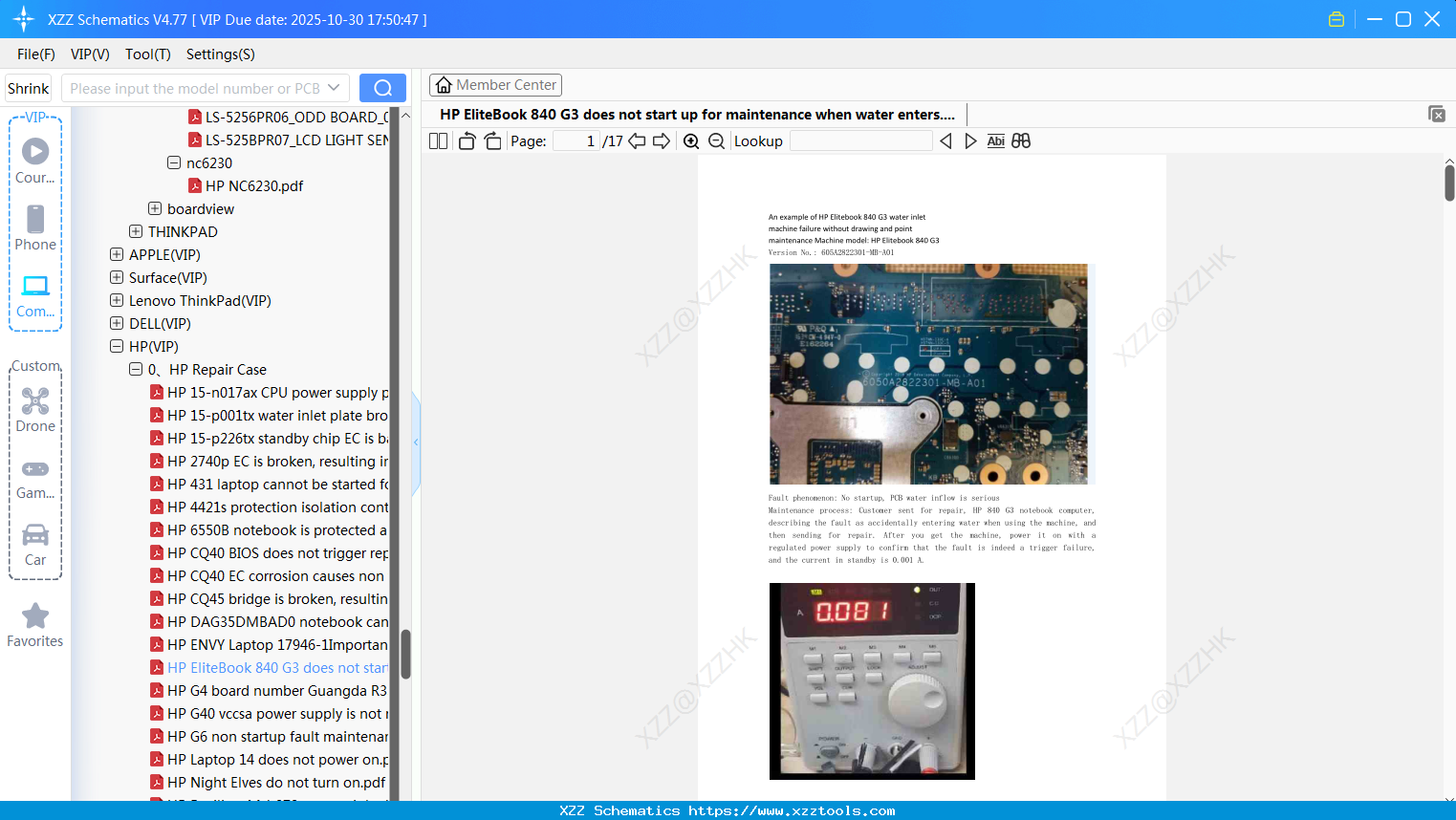The height and width of the screenshot is (820, 1456).
Task: Select Drone category in sidebar
Action: pyautogui.click(x=35, y=410)
